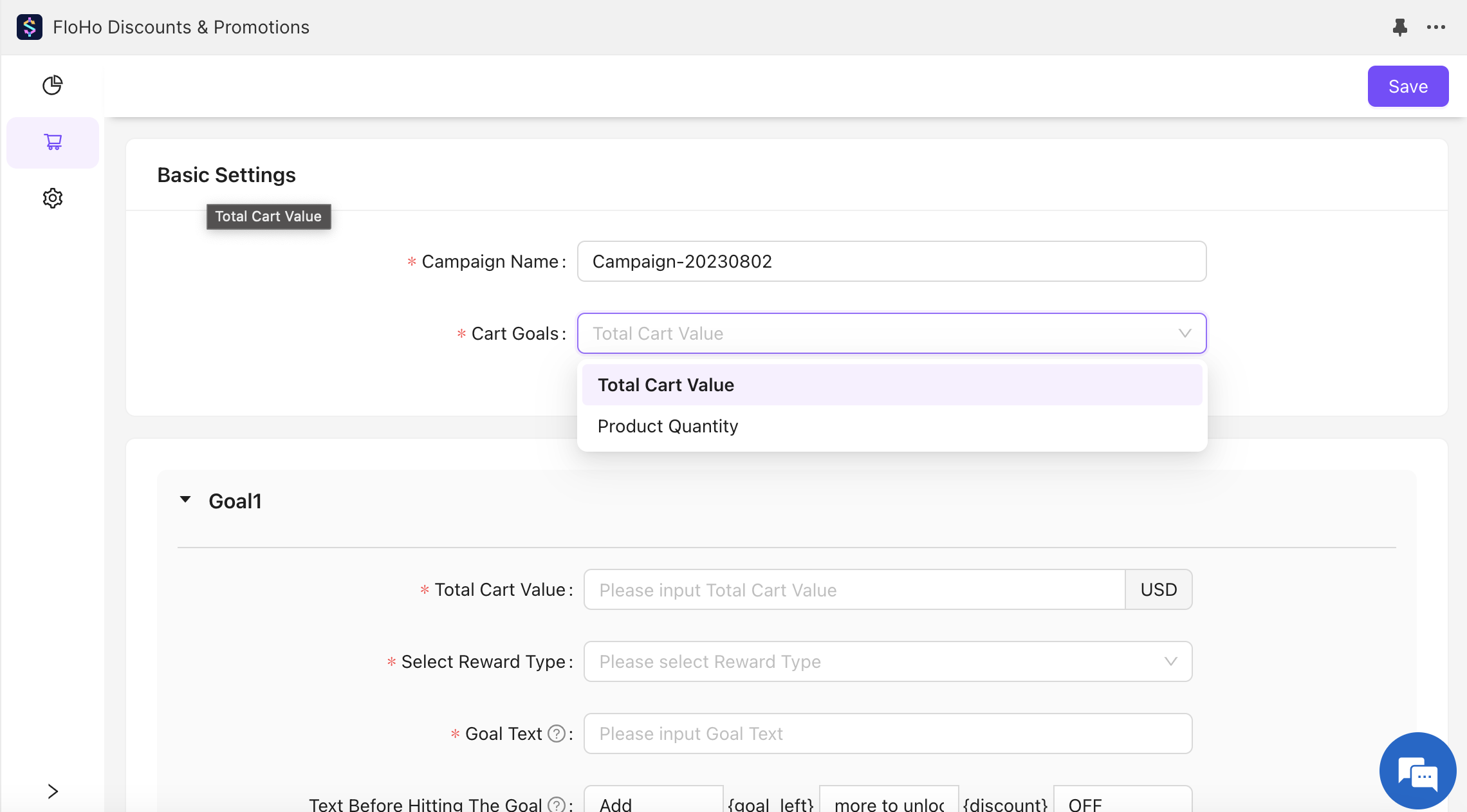Click the USD currency addon label

click(x=1158, y=589)
